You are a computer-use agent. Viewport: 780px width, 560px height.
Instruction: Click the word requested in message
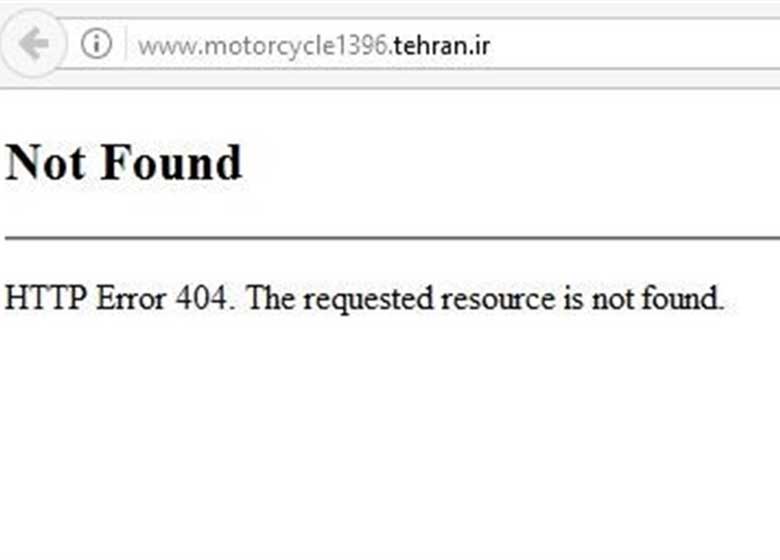point(368,299)
